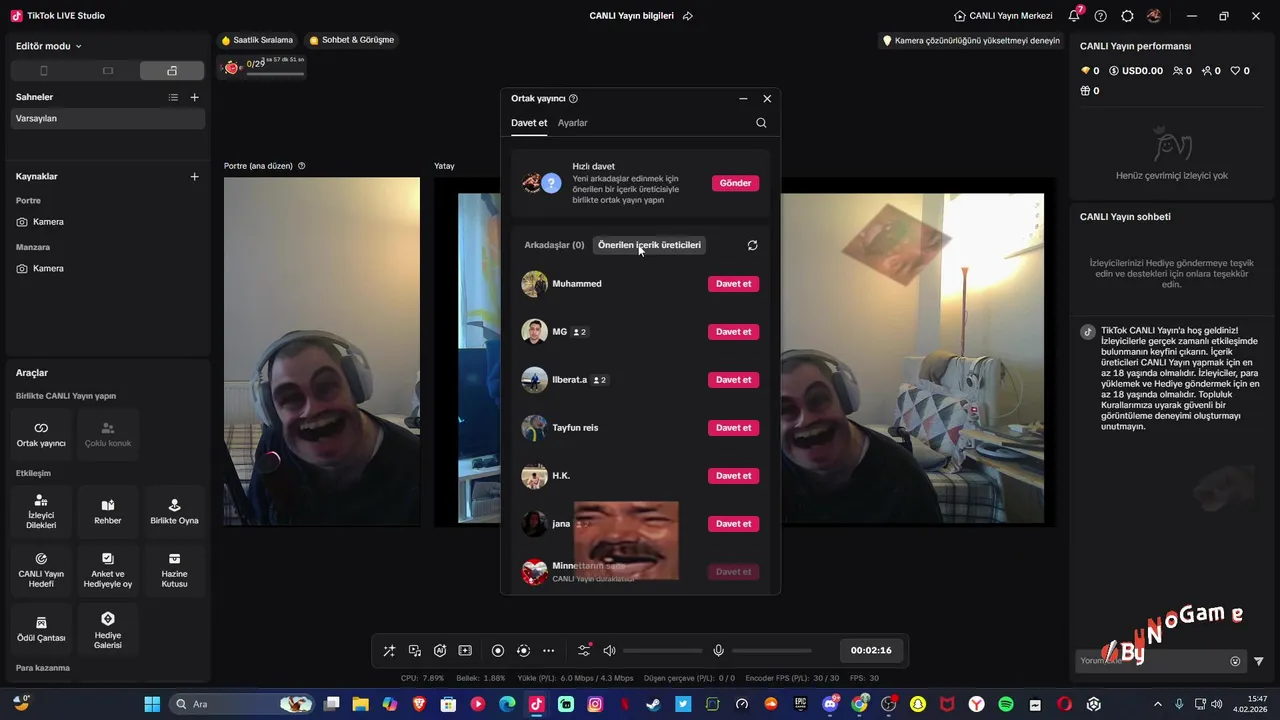Open the three-dot more options menu
1280x720 pixels.
tap(549, 651)
